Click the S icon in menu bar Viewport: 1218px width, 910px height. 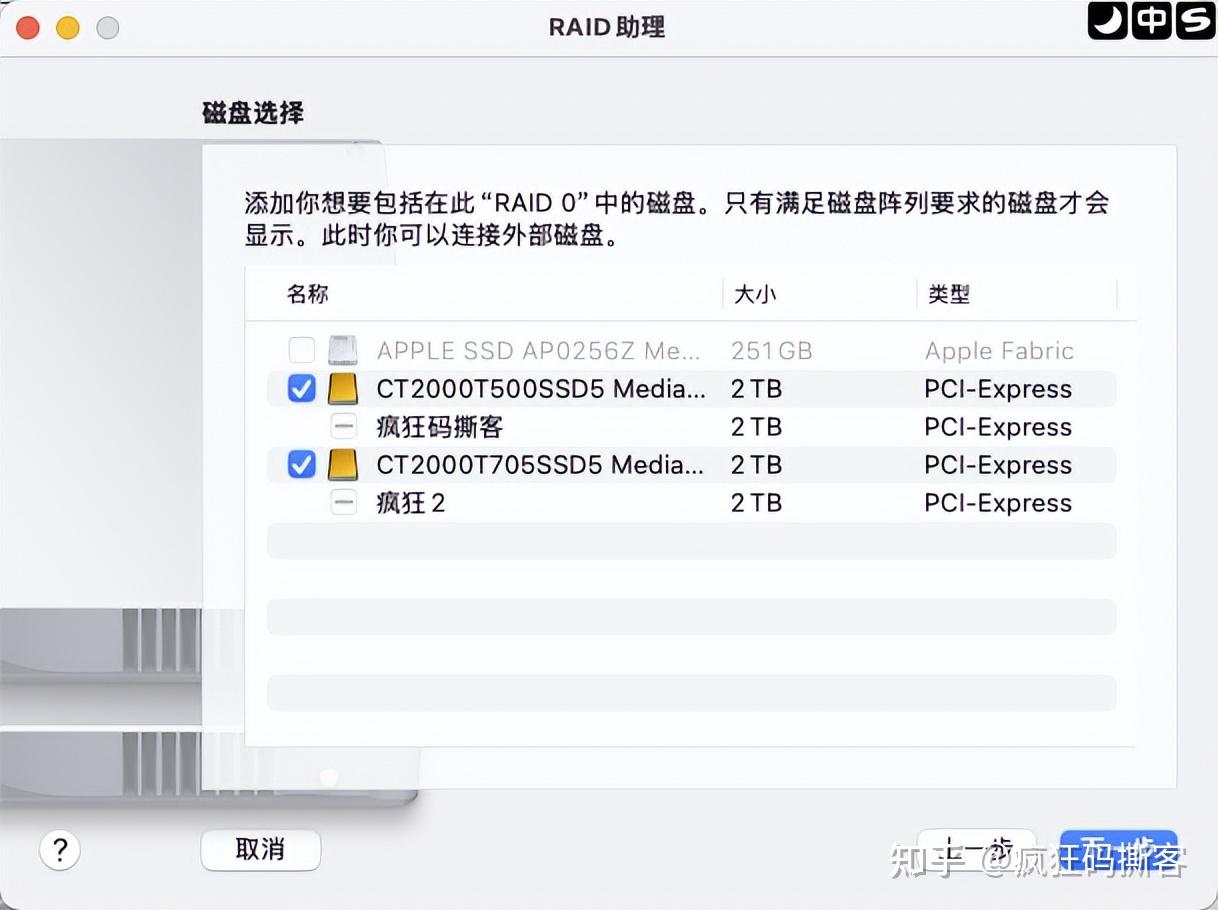[x=1195, y=20]
